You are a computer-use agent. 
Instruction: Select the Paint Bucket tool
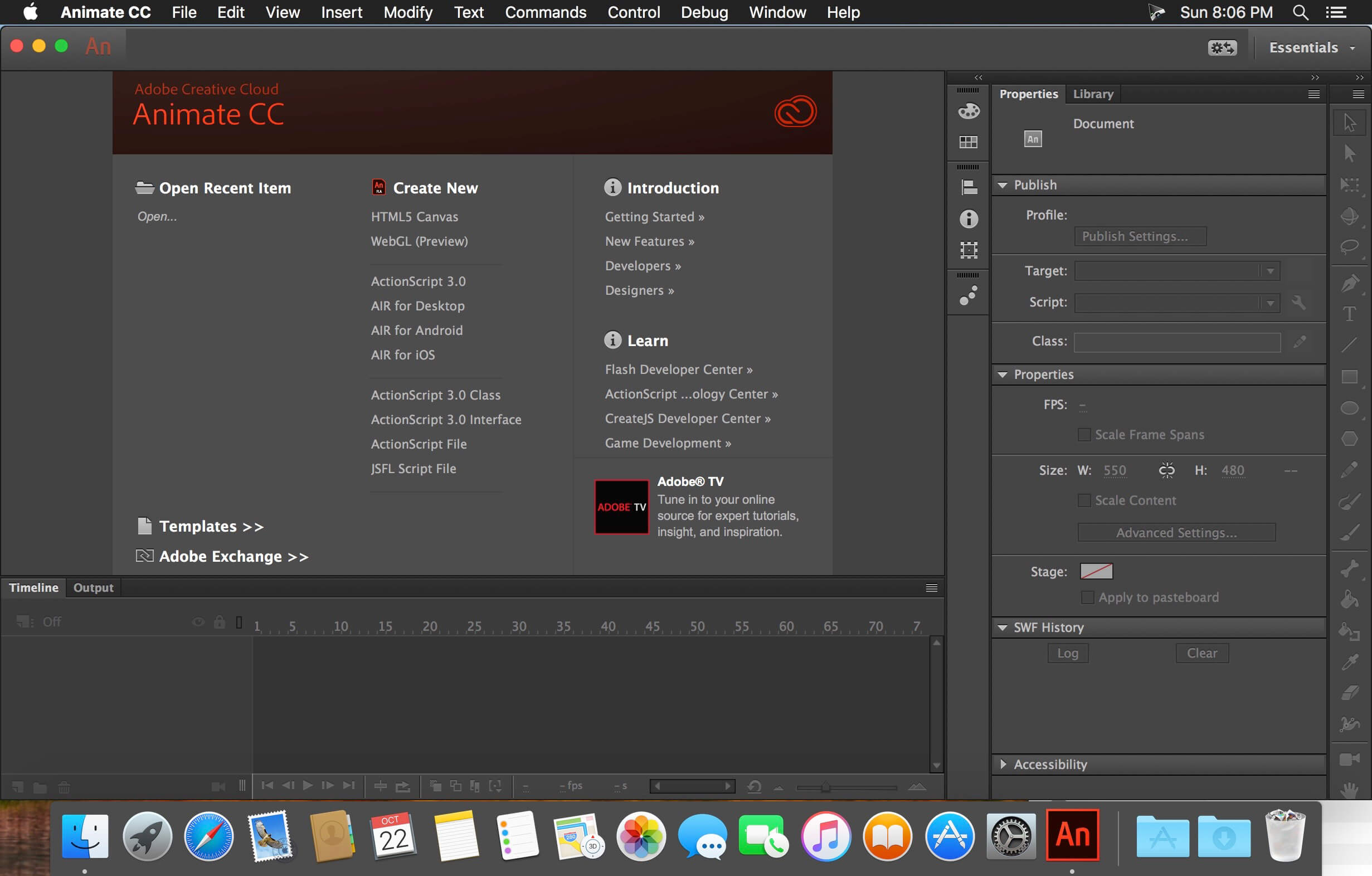click(1349, 600)
